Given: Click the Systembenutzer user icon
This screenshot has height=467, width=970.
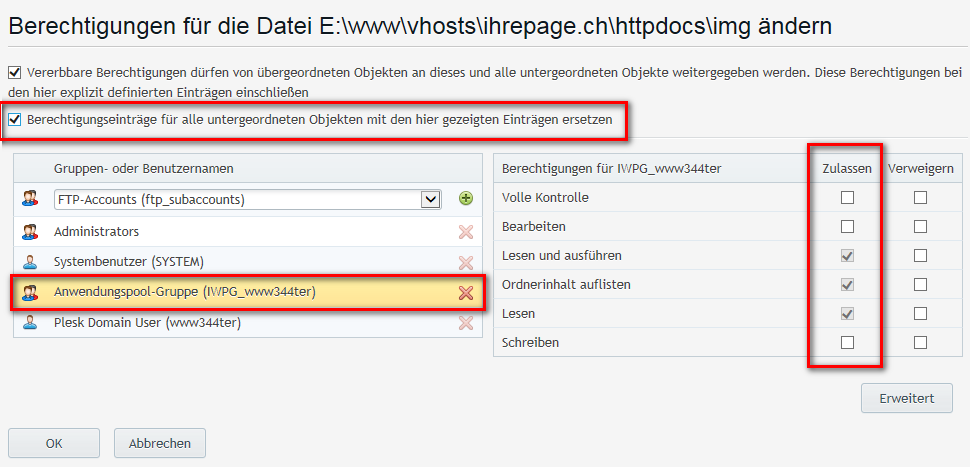Looking at the screenshot, I should tap(30, 262).
